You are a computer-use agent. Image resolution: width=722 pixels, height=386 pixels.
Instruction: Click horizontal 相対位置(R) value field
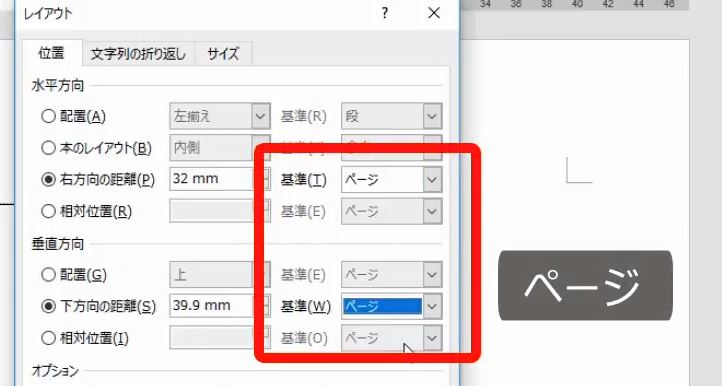click(x=212, y=211)
